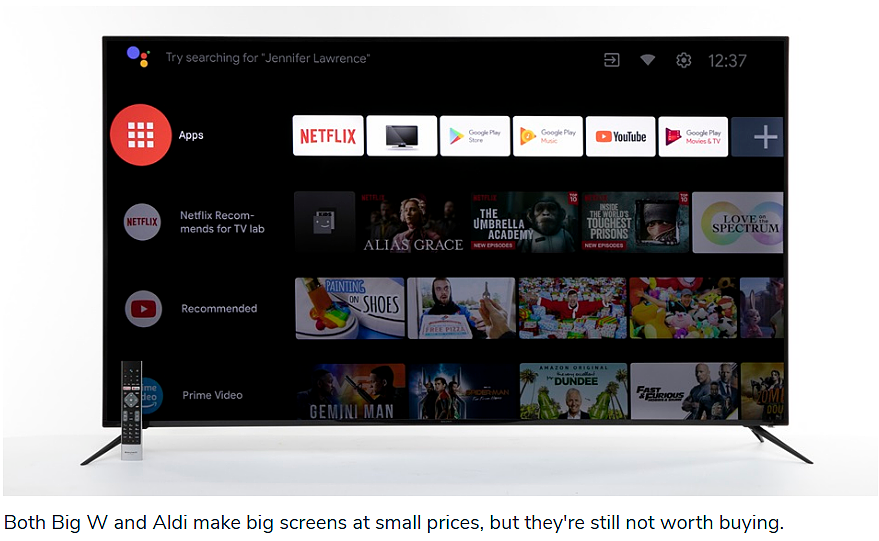The width and height of the screenshot is (879, 541).
Task: Click the 'Try searching for' prompt text
Action: click(267, 58)
